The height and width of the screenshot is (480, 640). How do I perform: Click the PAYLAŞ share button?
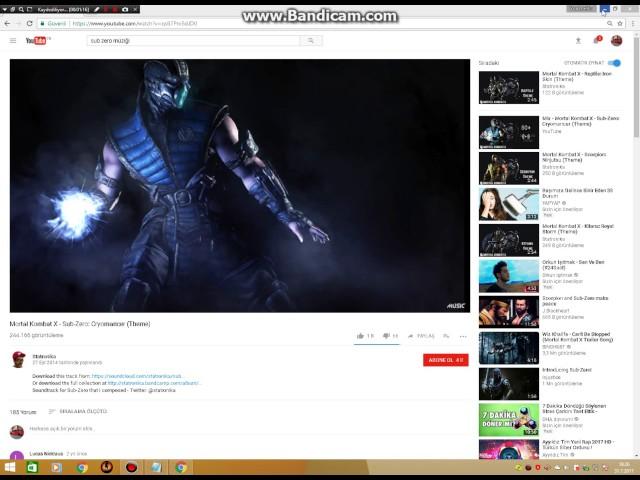coord(421,336)
